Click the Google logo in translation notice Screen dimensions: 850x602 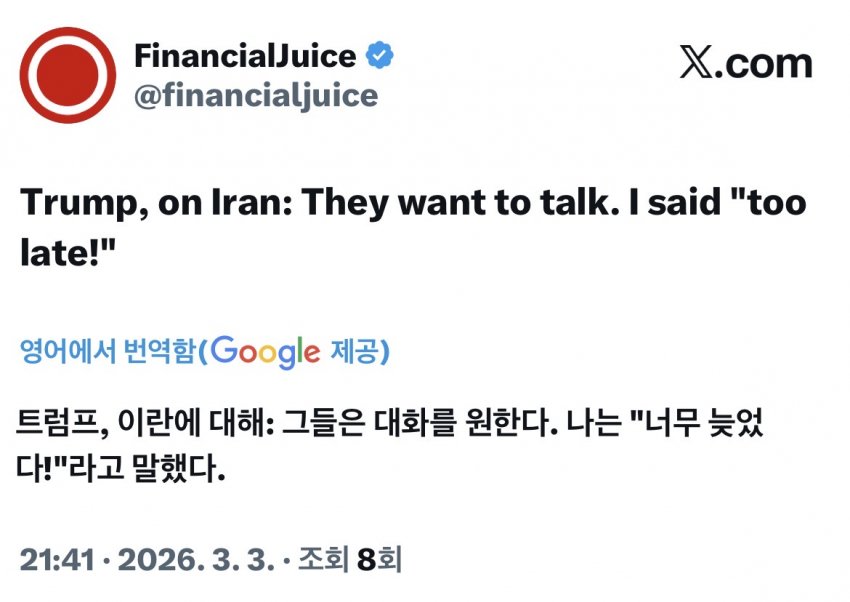coord(266,351)
